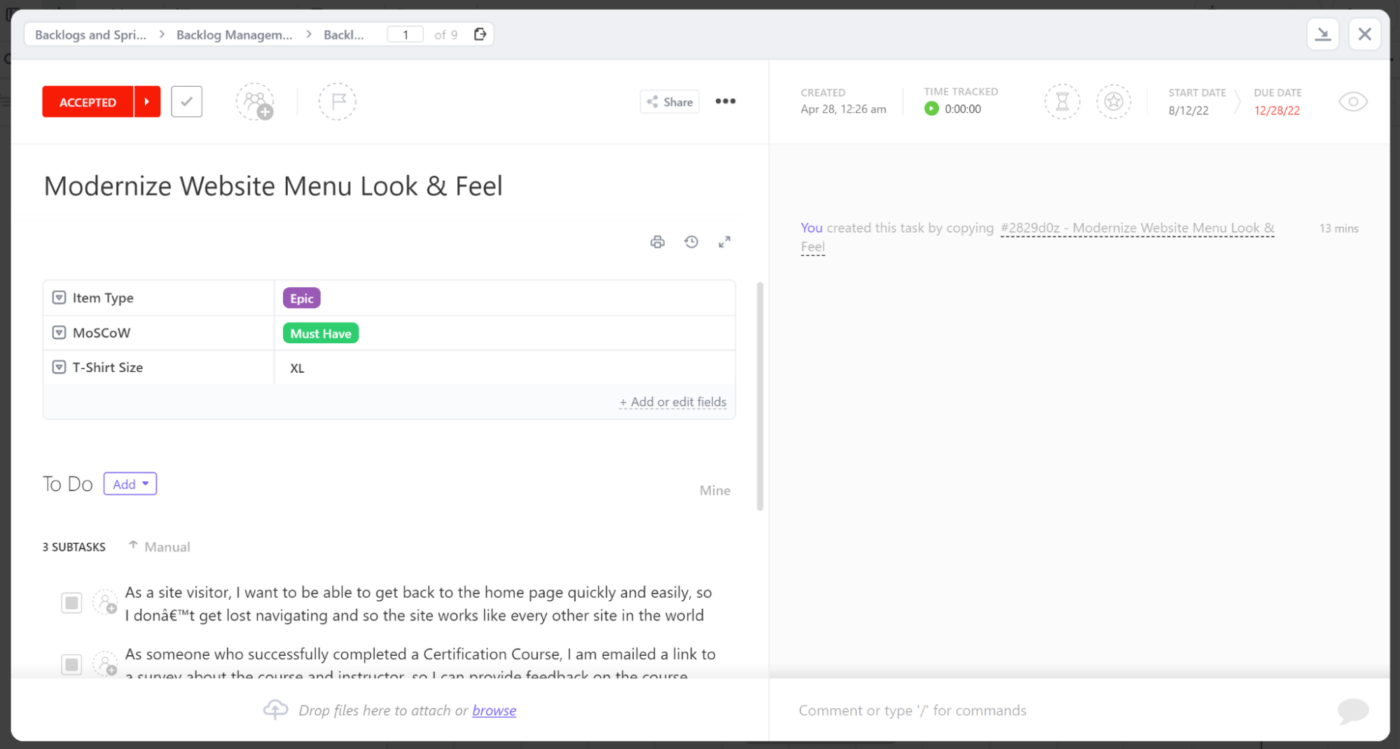This screenshot has width=1400, height=749.
Task: Open the To Do Add dropdown
Action: [x=130, y=484]
